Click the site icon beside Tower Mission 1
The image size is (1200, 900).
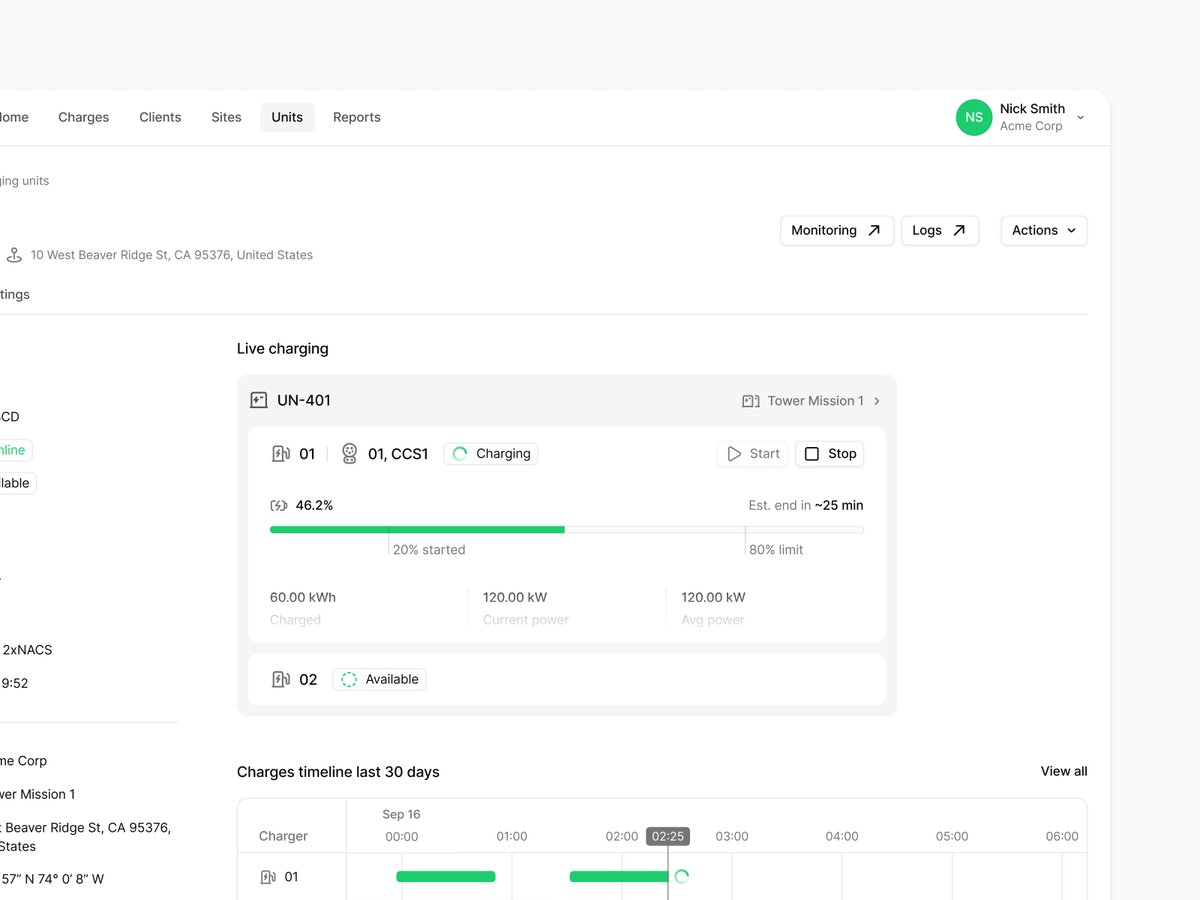tap(751, 401)
